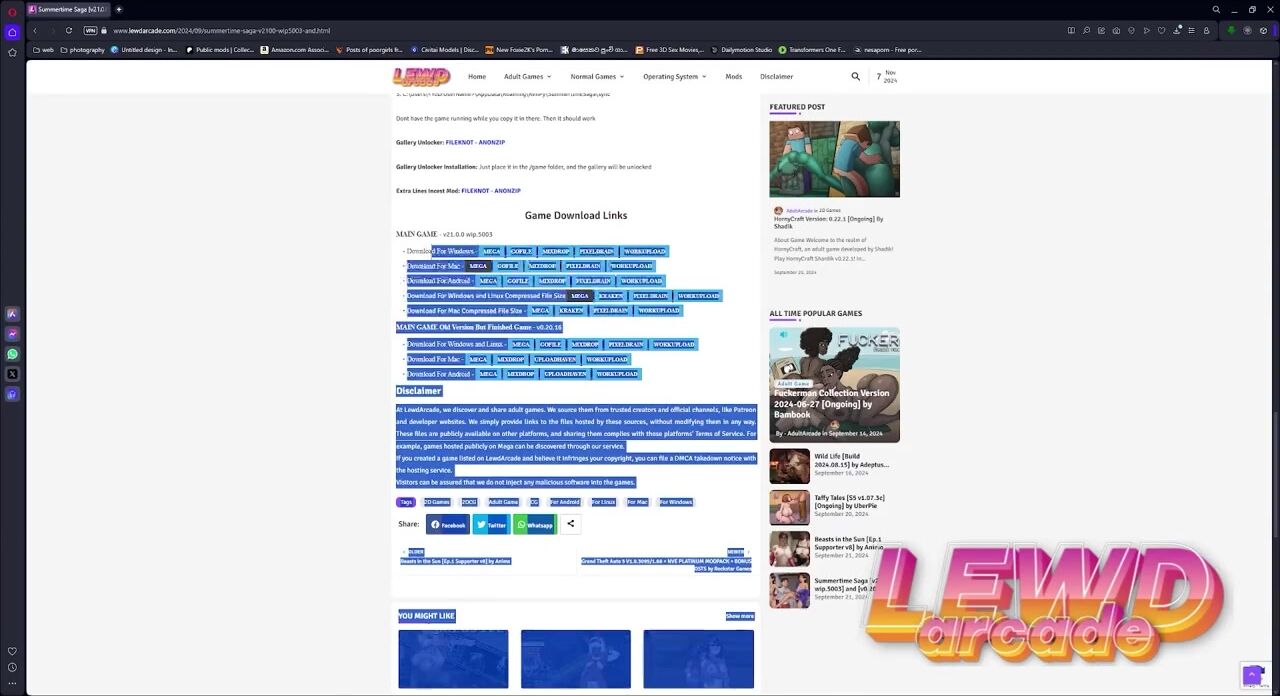1280x696 pixels.
Task: Expand the Normal Games dropdown menu
Action: 596,76
